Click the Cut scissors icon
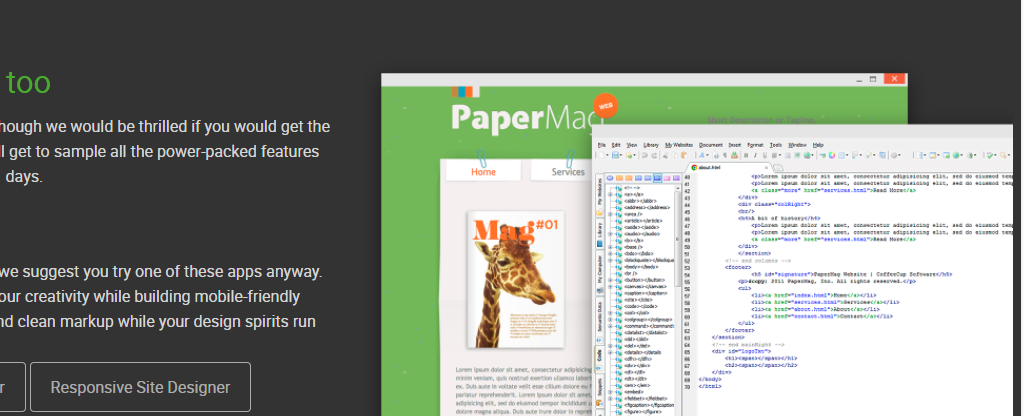Viewport: 1023px width, 416px height. pos(665,155)
